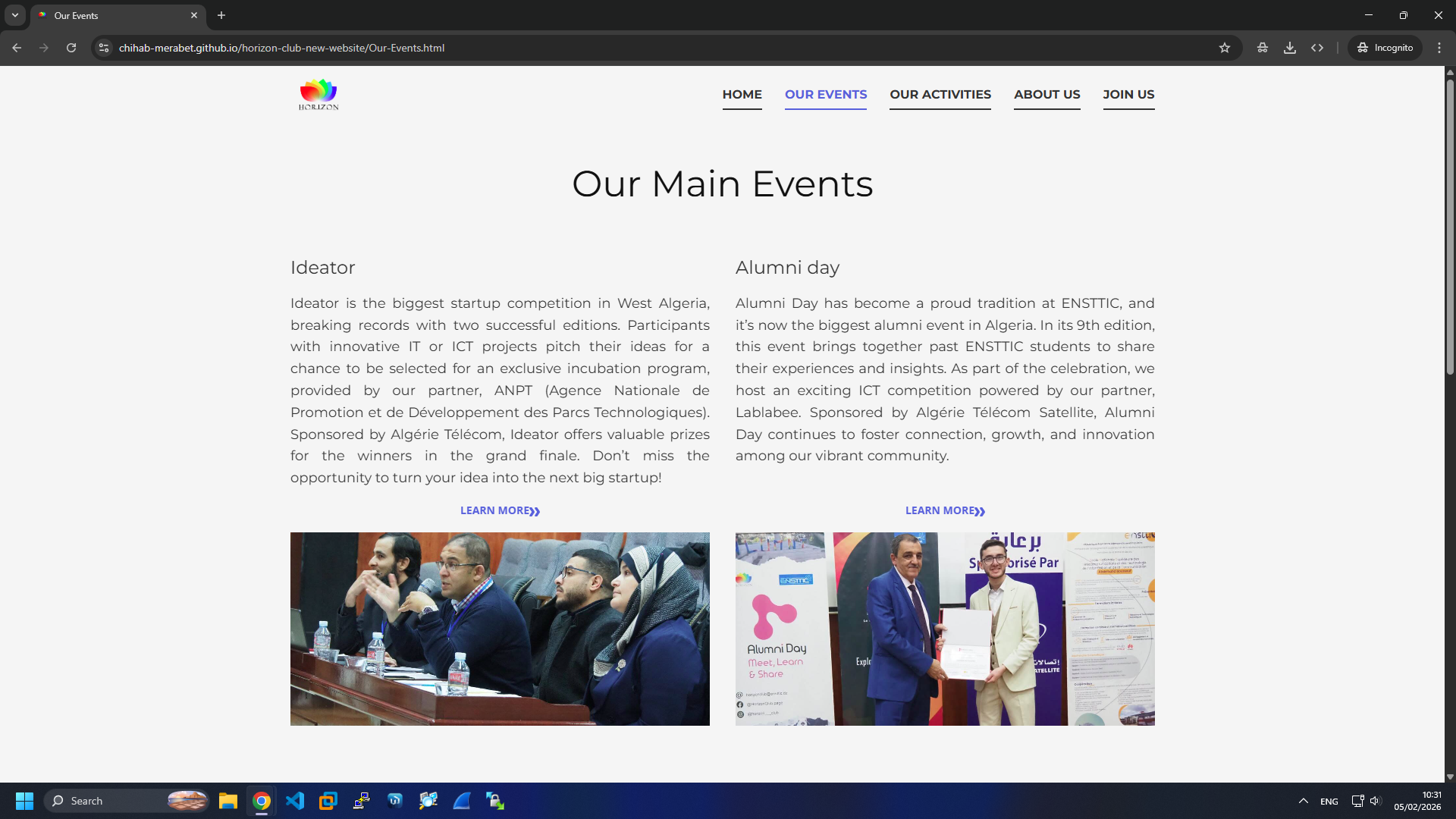Open Chrome's three-dot menu
The image size is (1456, 819).
[1439, 47]
